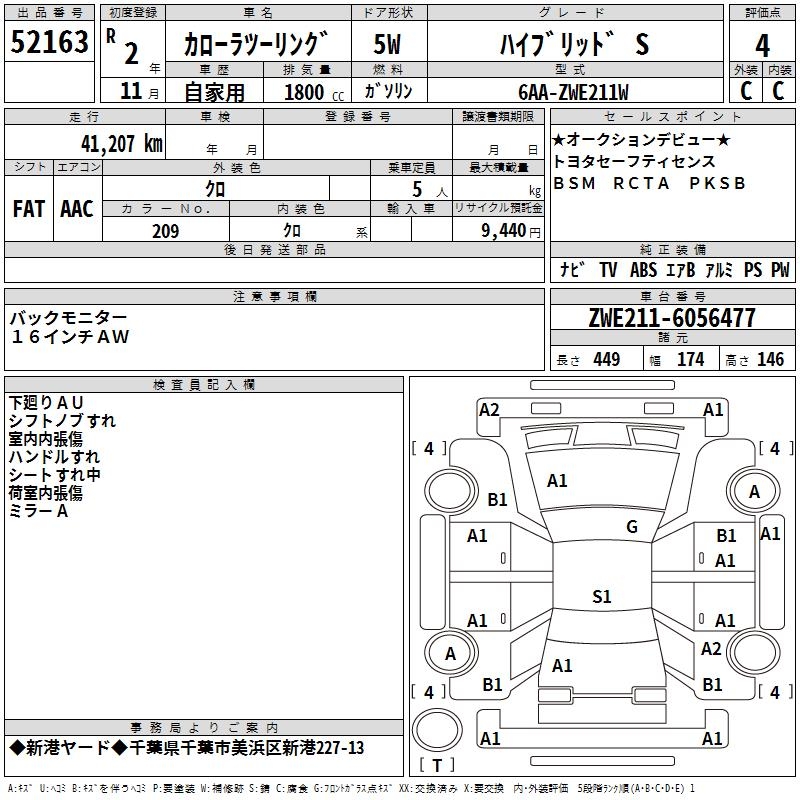Click the AAC air conditioner field
800x800 pixels.
(x=77, y=208)
